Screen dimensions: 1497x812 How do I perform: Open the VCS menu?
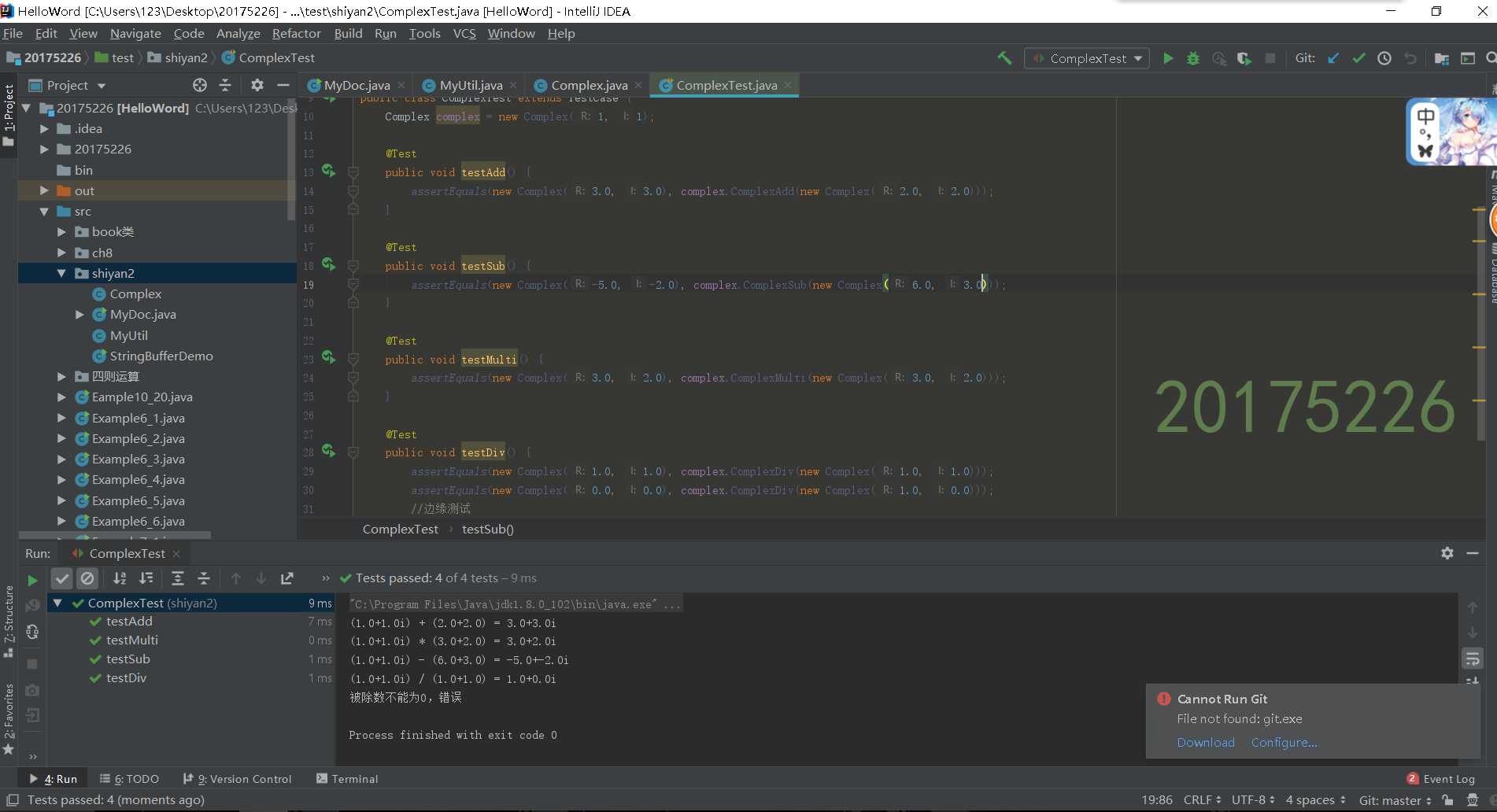tap(464, 33)
